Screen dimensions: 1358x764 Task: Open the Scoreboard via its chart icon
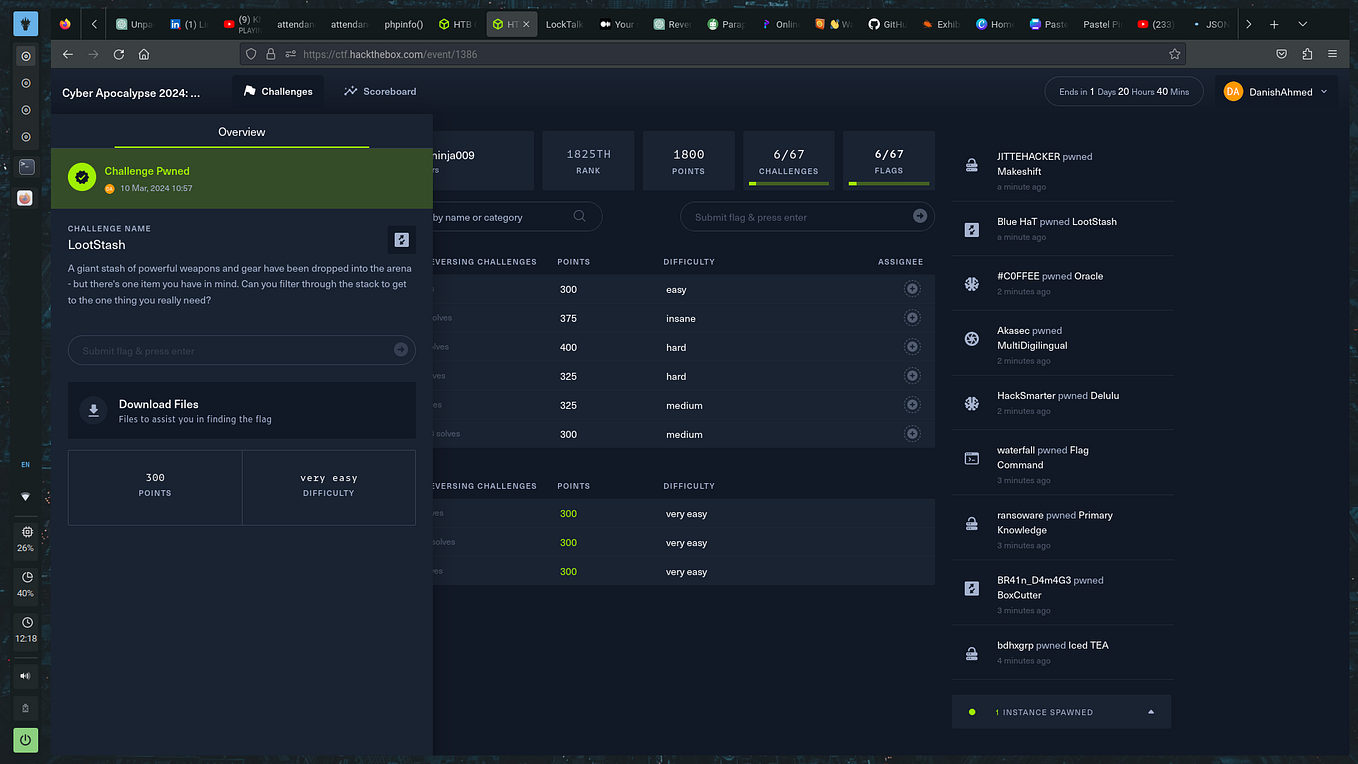[x=350, y=90]
